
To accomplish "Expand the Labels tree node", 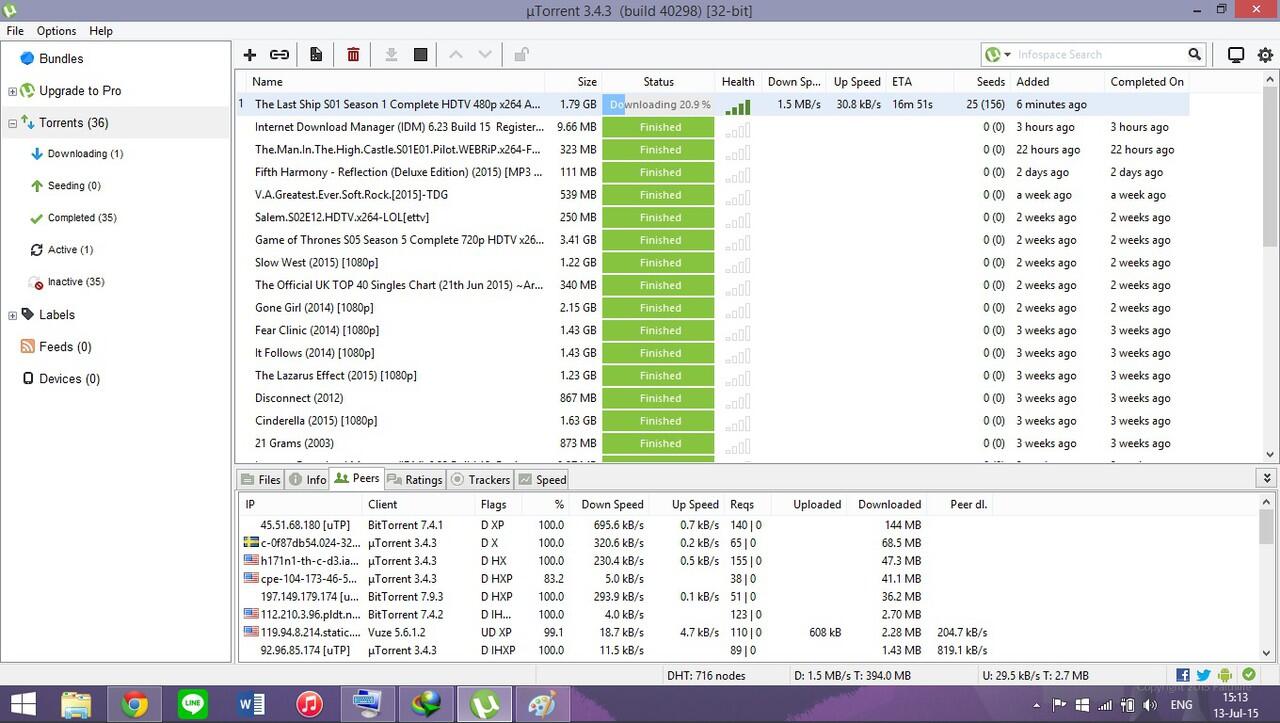I will tap(12, 315).
